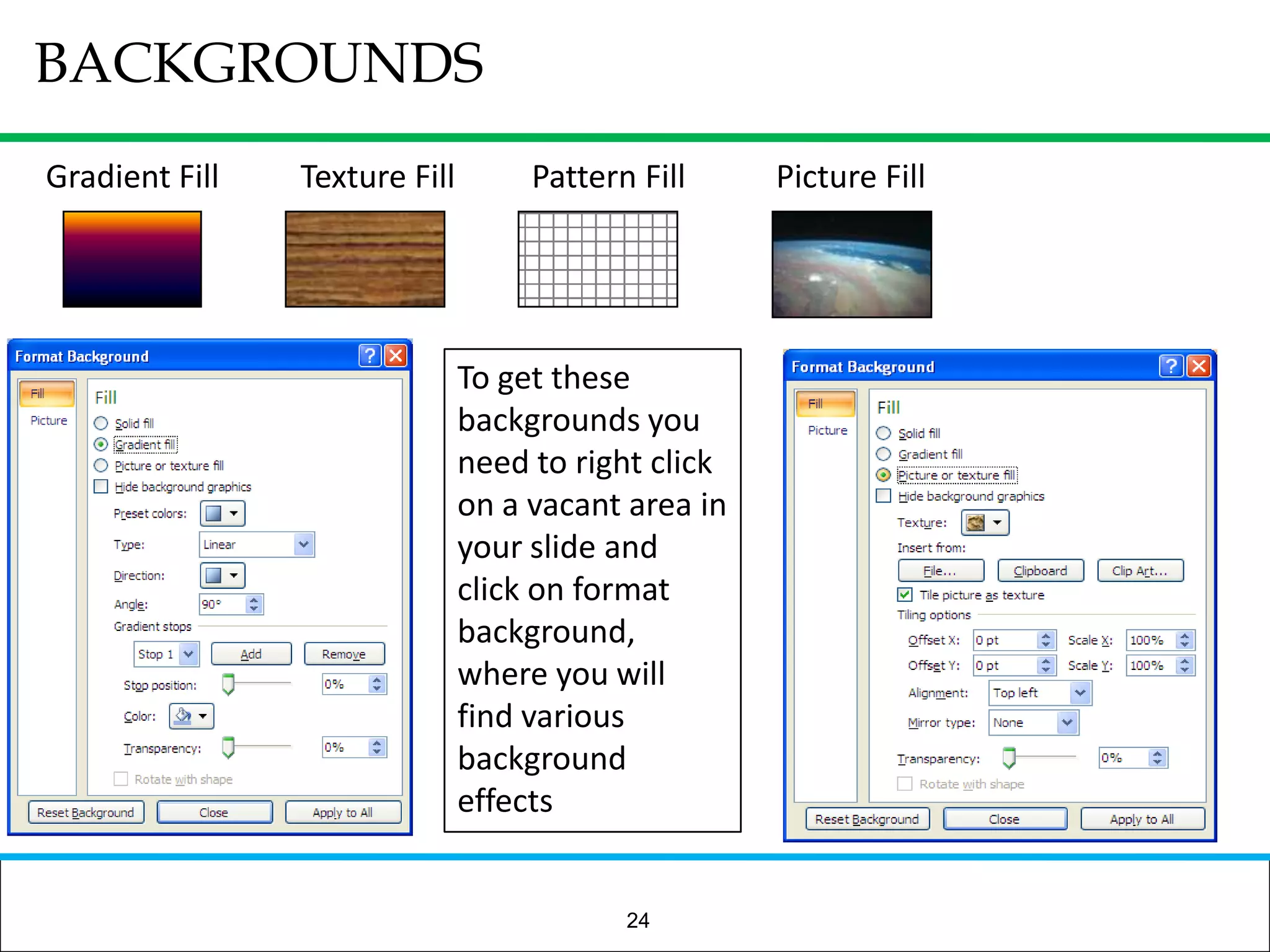Select the Solid fill radio in left dialog

[101, 423]
